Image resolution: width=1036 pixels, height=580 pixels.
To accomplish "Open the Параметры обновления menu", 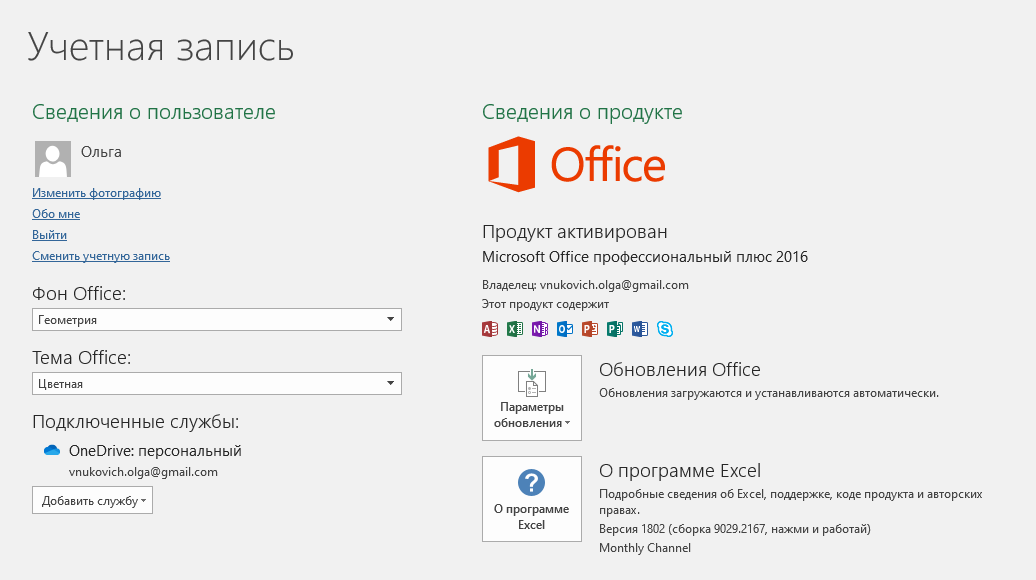I will (x=532, y=398).
